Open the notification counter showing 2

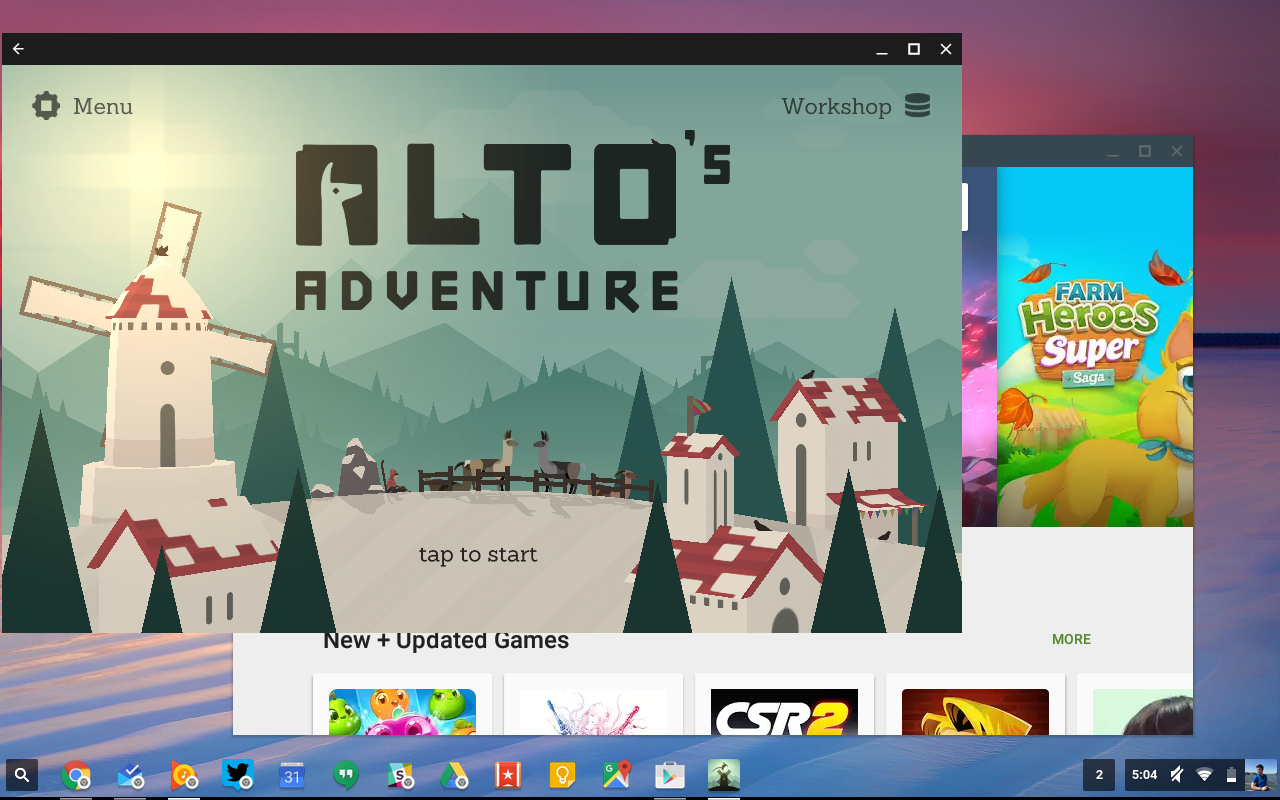[1099, 775]
